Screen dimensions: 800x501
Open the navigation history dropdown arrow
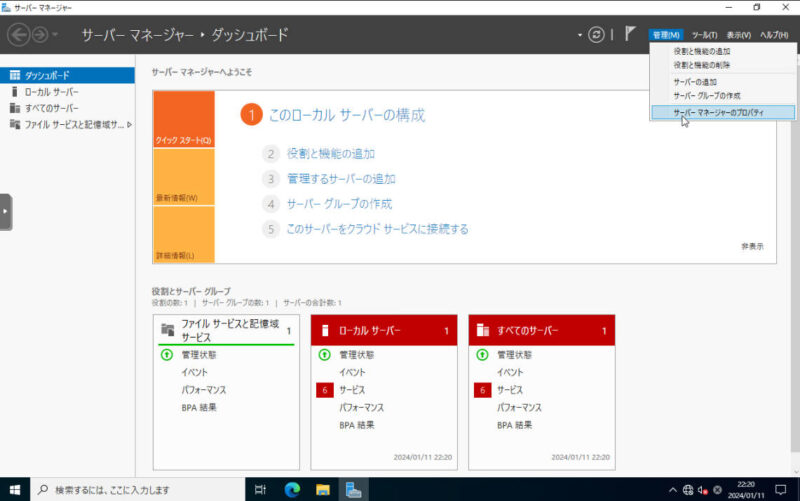tap(55, 35)
